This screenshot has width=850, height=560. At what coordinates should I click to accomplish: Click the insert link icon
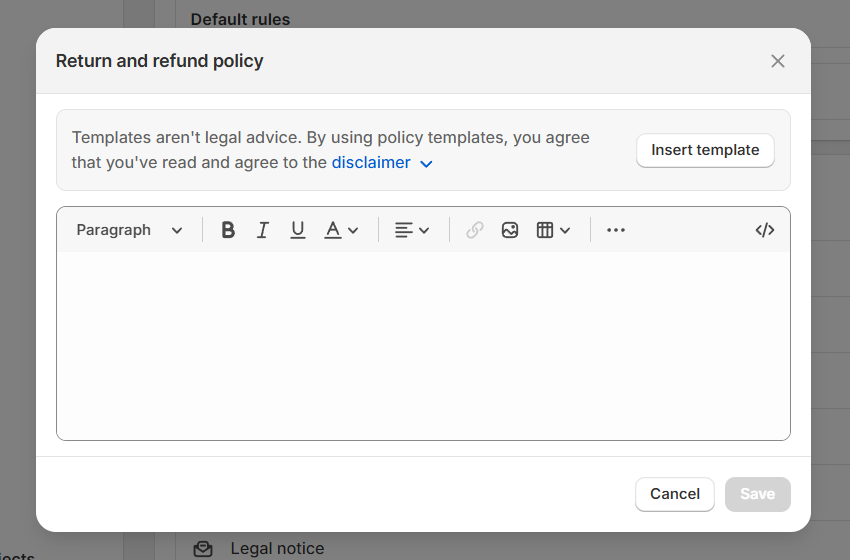(x=475, y=230)
